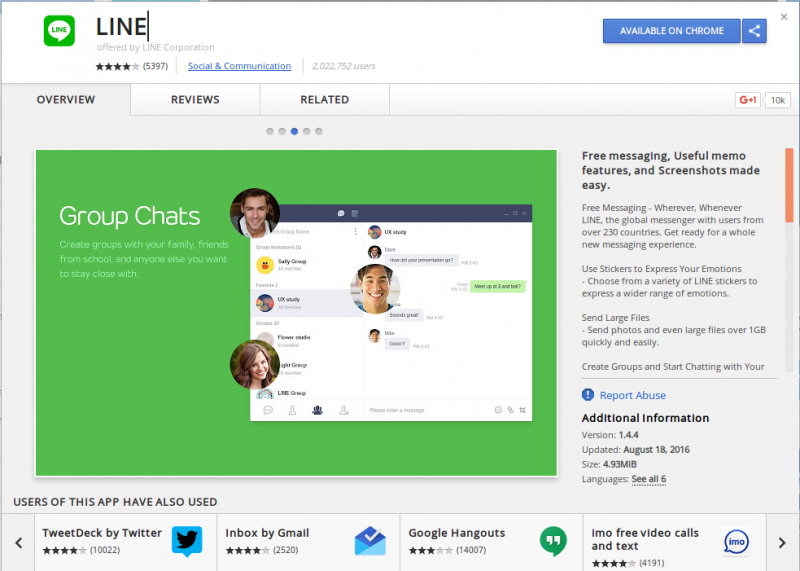
Task: Open Google Hangouts quote icon
Action: [553, 541]
